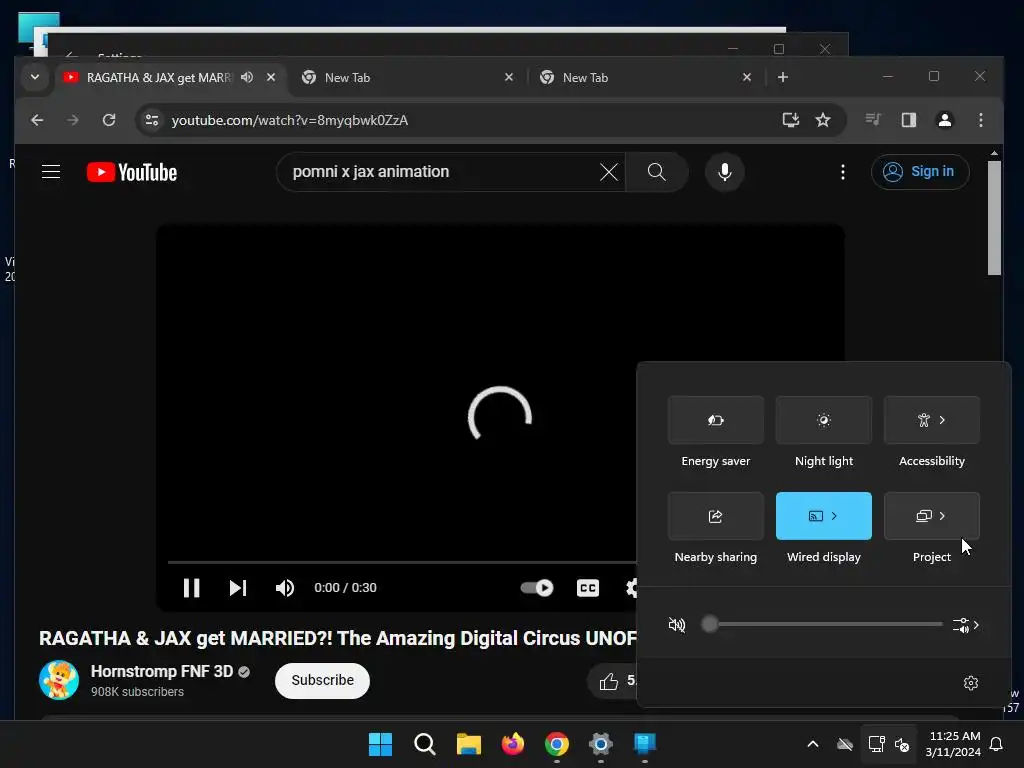
Task: Open Windows taskbar search
Action: [x=424, y=744]
